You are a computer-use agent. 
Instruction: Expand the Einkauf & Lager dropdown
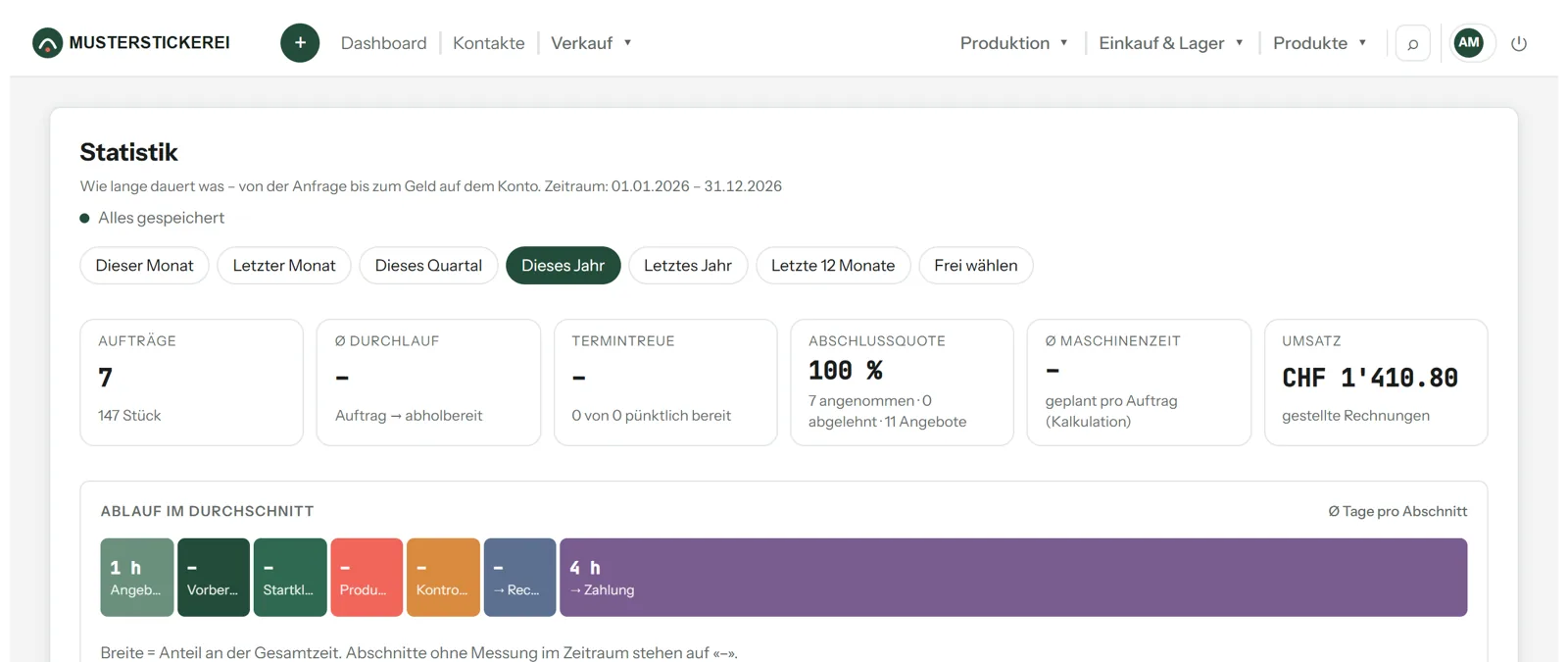pos(1171,43)
